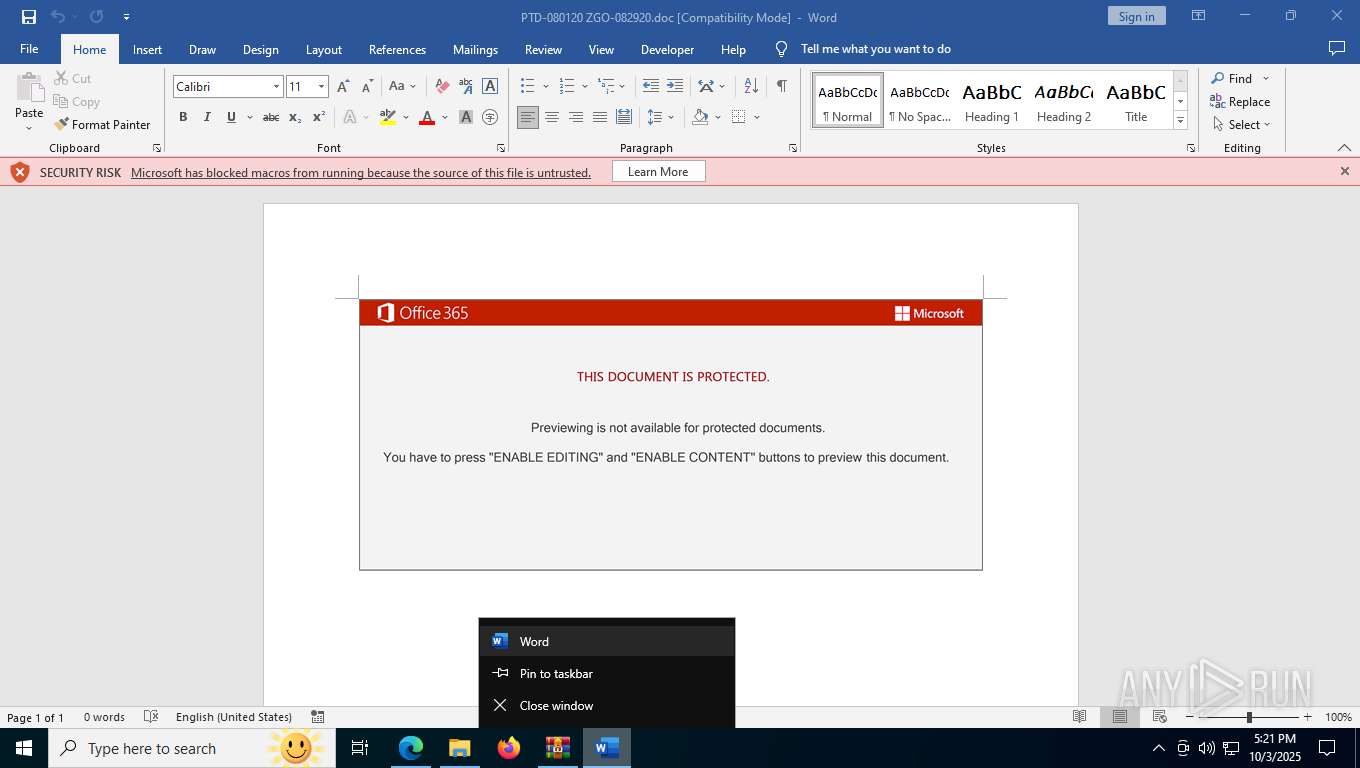Switch to Web Layout view
Screen dimensions: 1360x768
pyautogui.click(x=1160, y=717)
